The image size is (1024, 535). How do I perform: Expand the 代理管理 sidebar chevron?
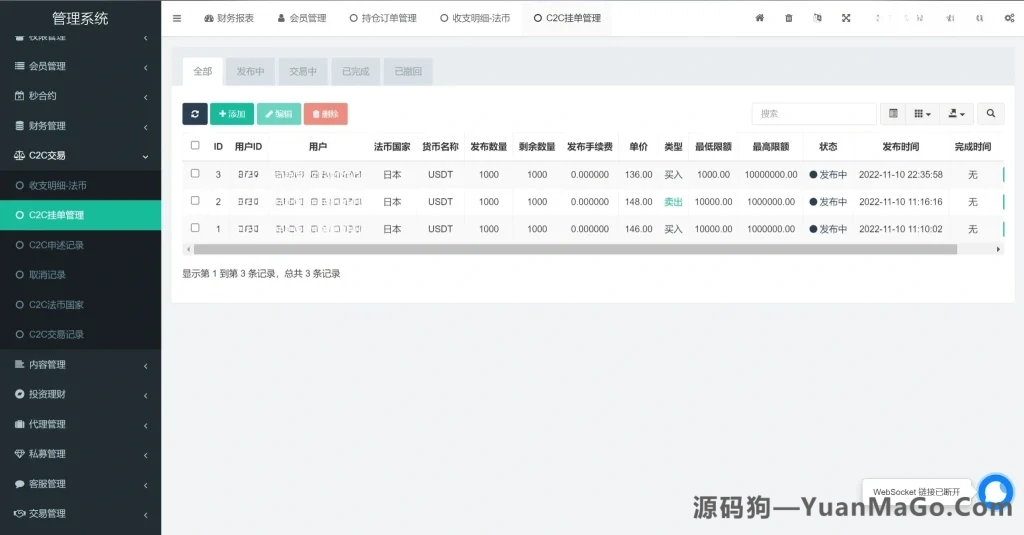(146, 425)
